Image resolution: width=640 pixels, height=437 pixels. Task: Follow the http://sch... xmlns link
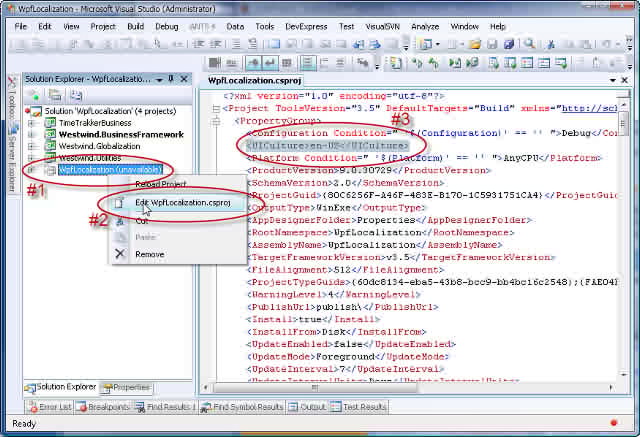click(589, 109)
